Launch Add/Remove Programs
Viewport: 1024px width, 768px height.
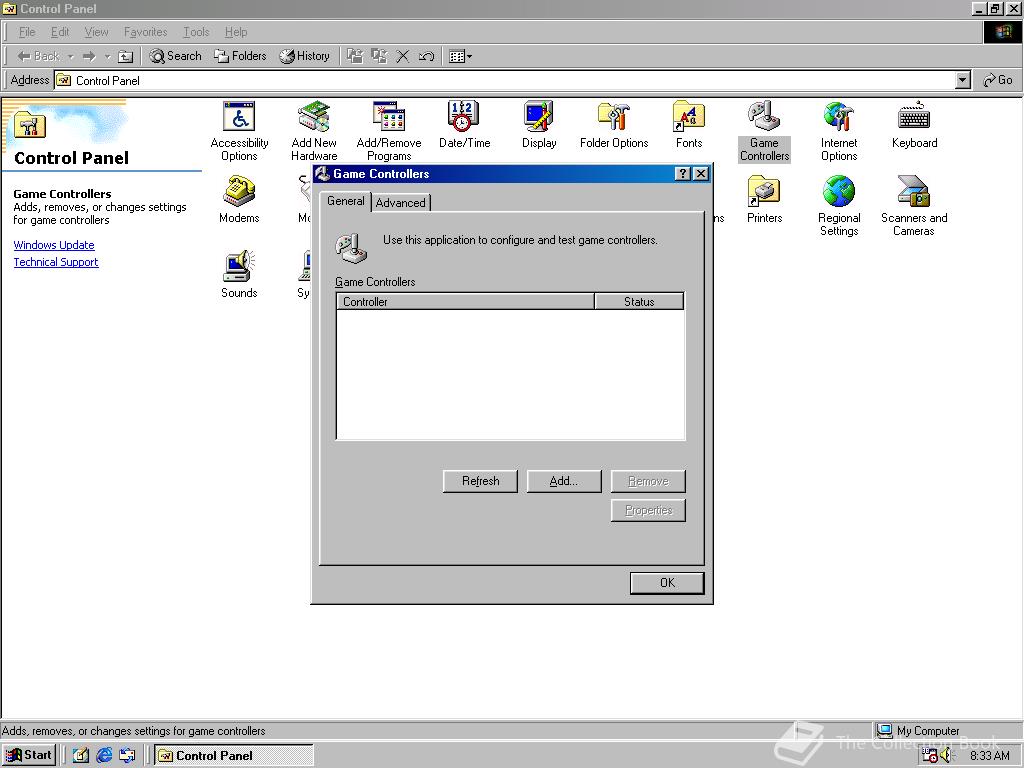pyautogui.click(x=389, y=115)
